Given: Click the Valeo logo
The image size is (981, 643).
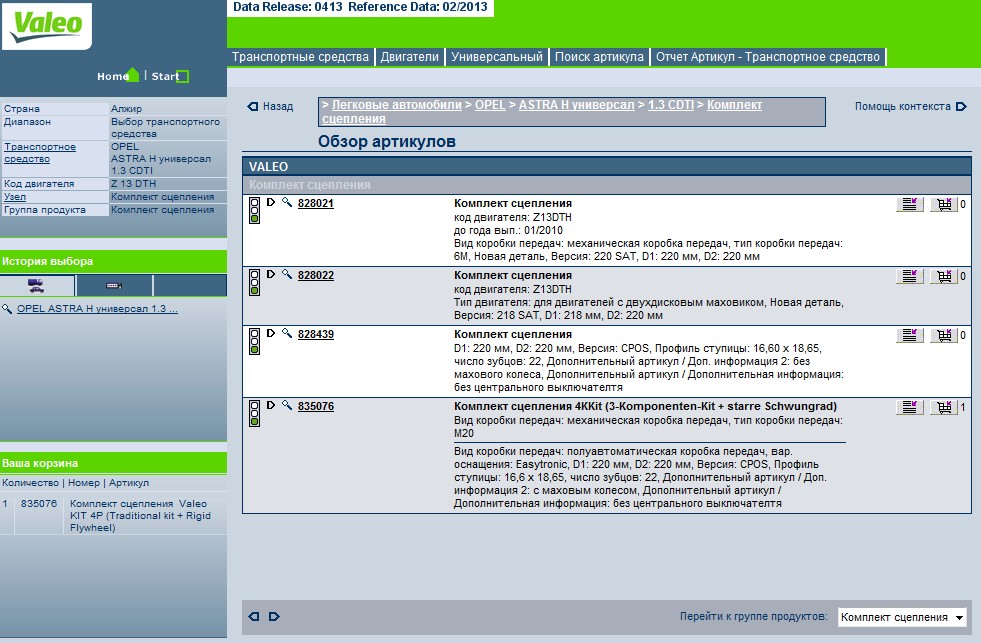Looking at the screenshot, I should (47, 26).
